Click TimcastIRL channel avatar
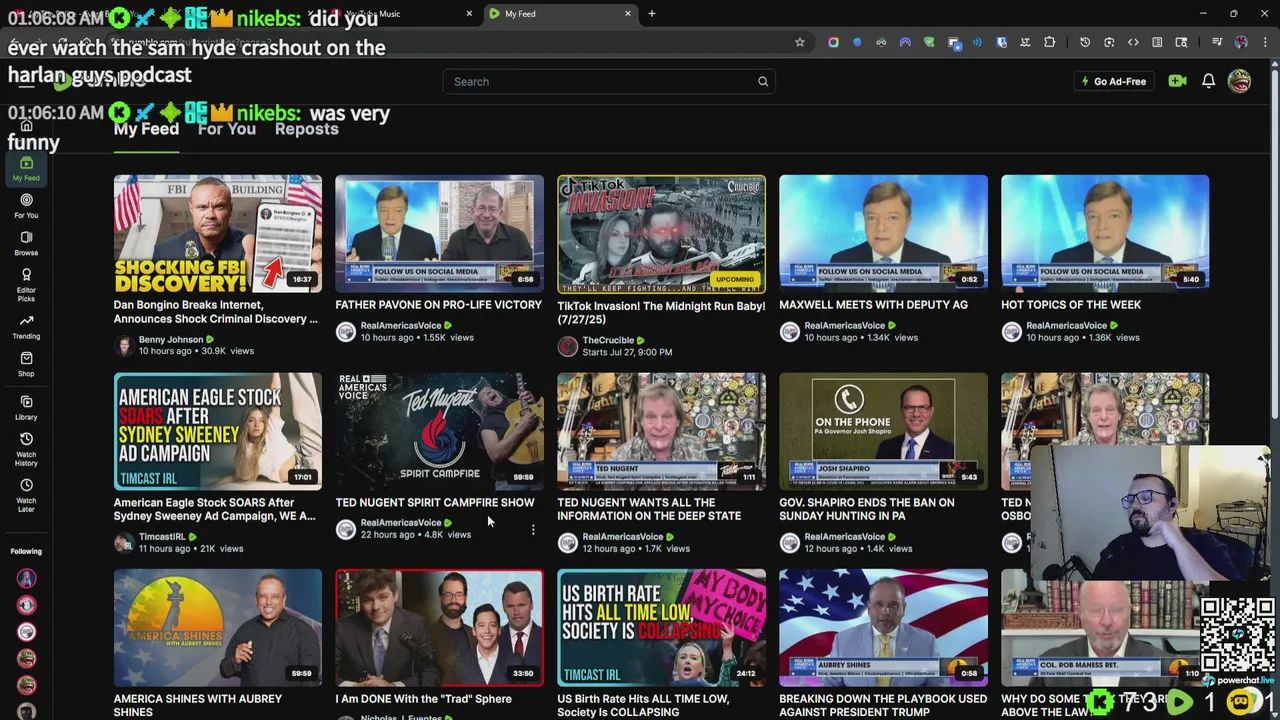The width and height of the screenshot is (1280, 720). tap(124, 543)
